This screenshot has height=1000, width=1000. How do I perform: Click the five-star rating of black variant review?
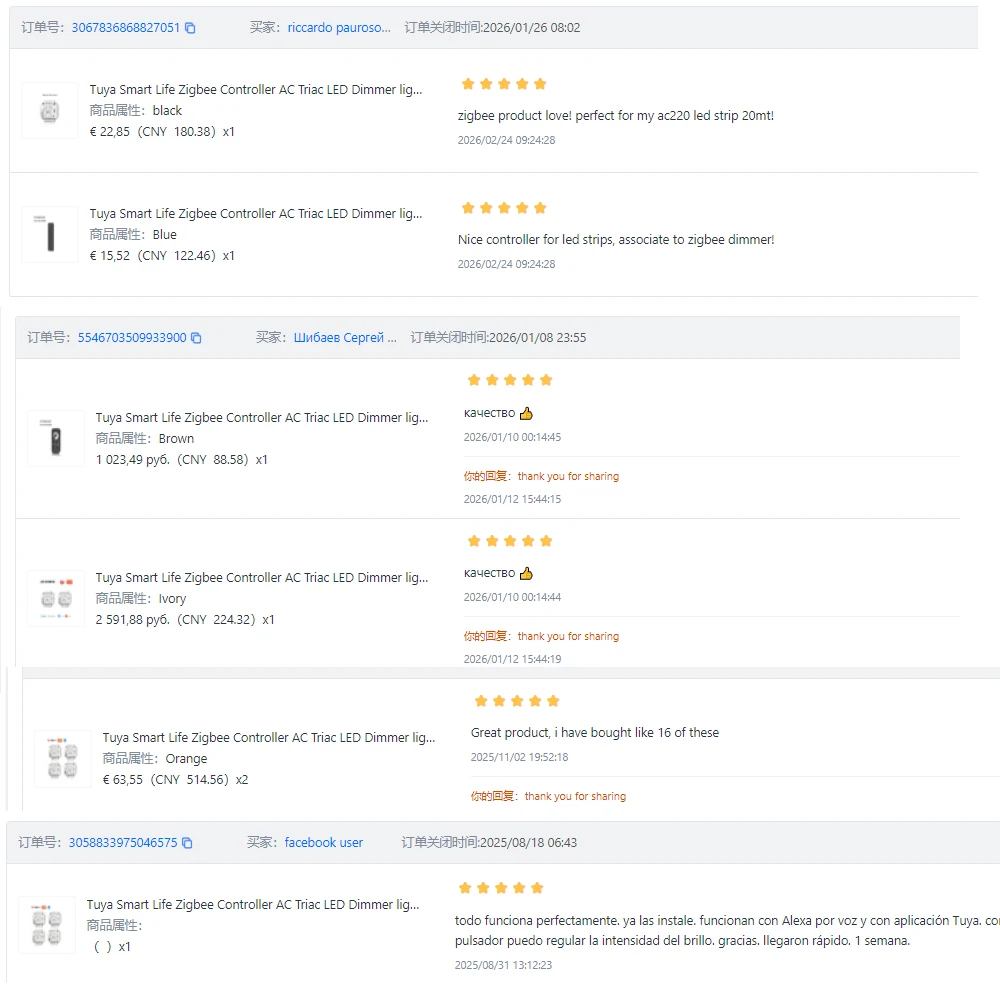tap(504, 84)
